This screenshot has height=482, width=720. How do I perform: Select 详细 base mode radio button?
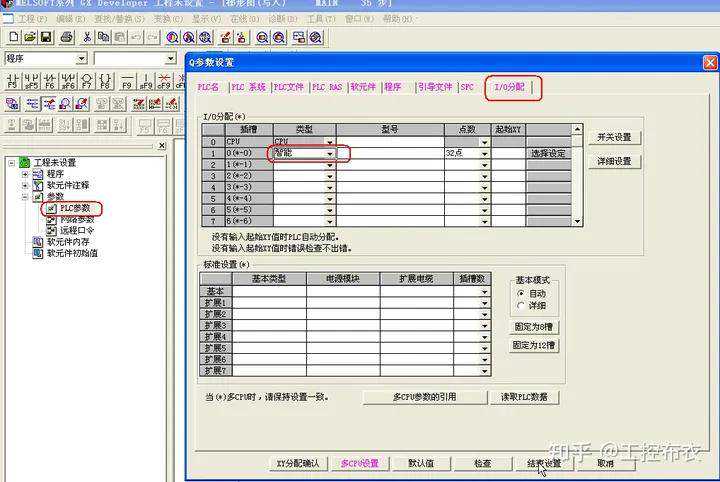521,305
